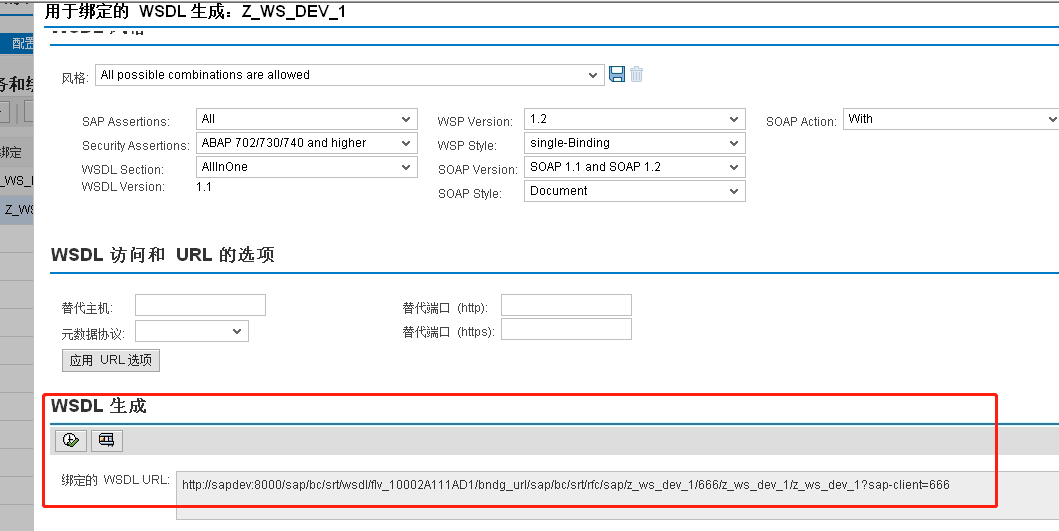
Task: Open the SOAP Version dropdown
Action: pyautogui.click(x=634, y=167)
